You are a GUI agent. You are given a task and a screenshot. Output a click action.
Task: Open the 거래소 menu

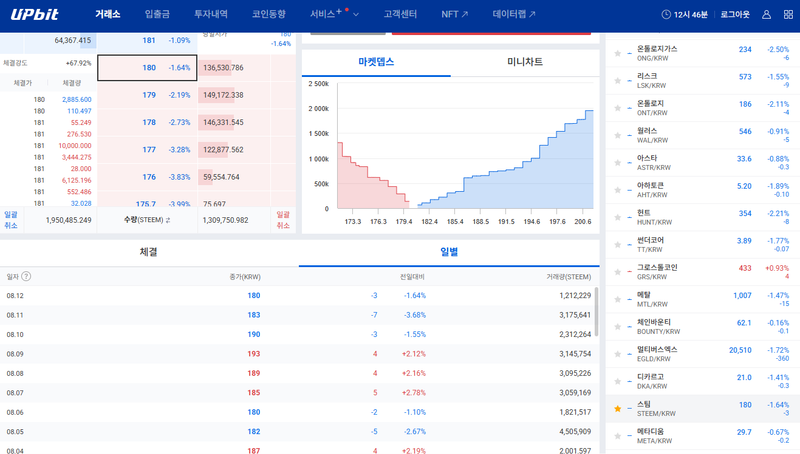(x=108, y=14)
